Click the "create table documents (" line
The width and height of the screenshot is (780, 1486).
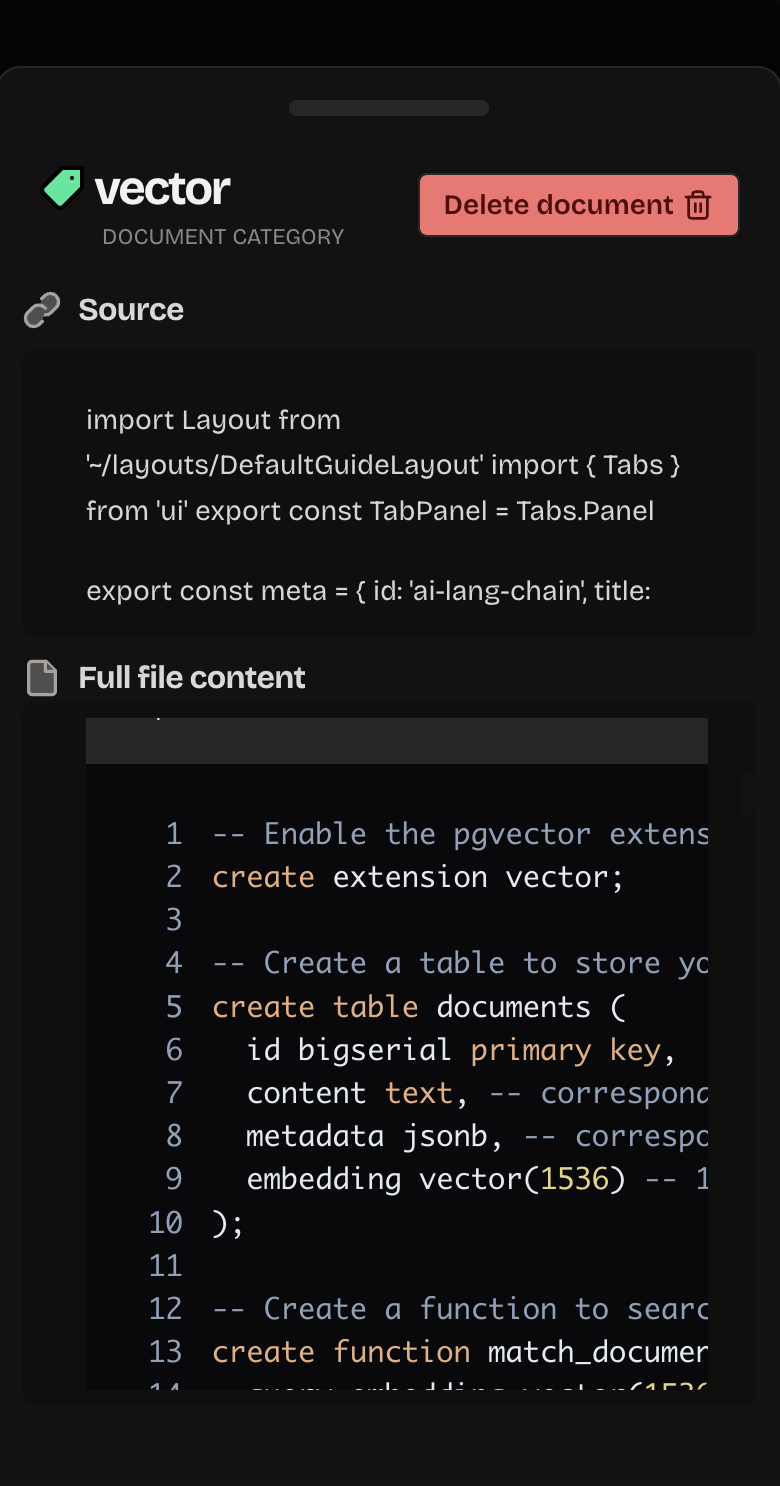[x=419, y=1006]
